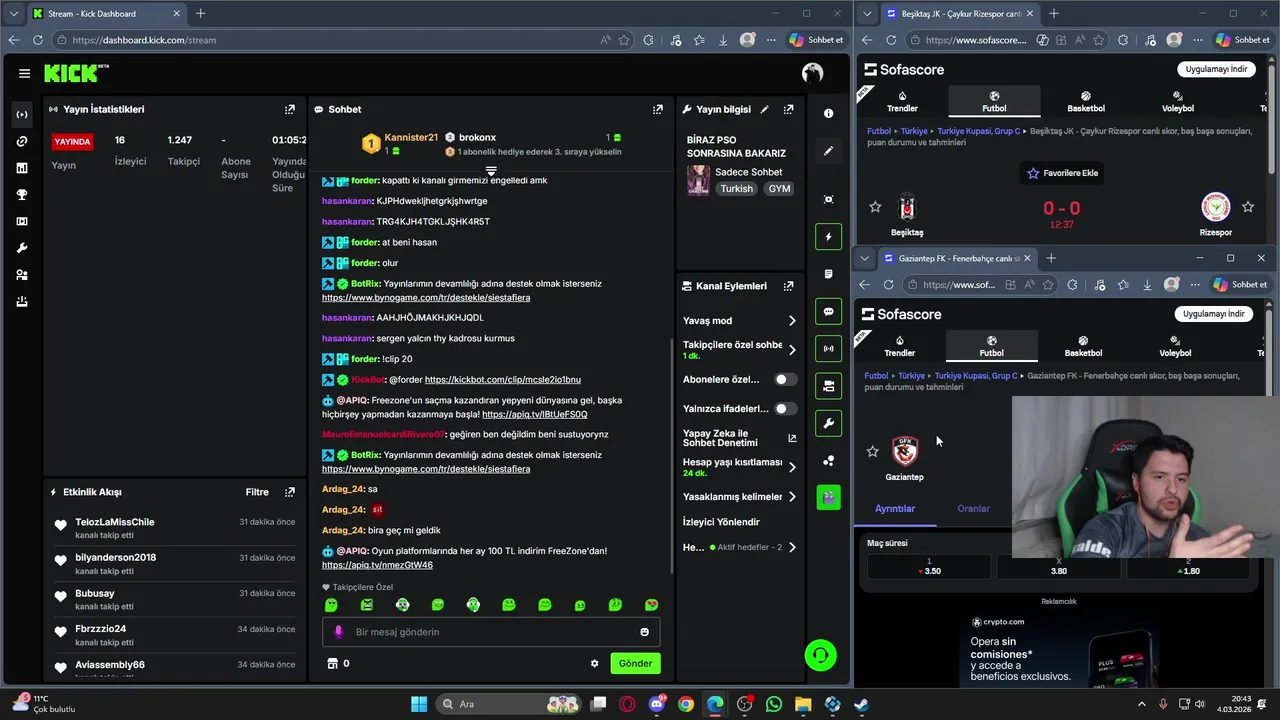The height and width of the screenshot is (720, 1280).
Task: Click the document notes icon in right rail
Action: (828, 274)
